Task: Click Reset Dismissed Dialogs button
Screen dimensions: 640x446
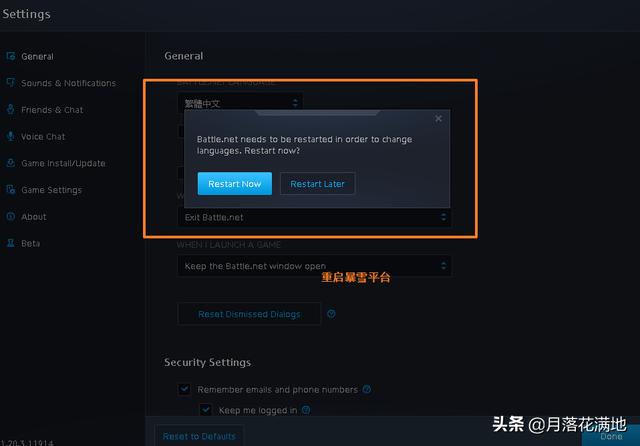Action: point(249,314)
